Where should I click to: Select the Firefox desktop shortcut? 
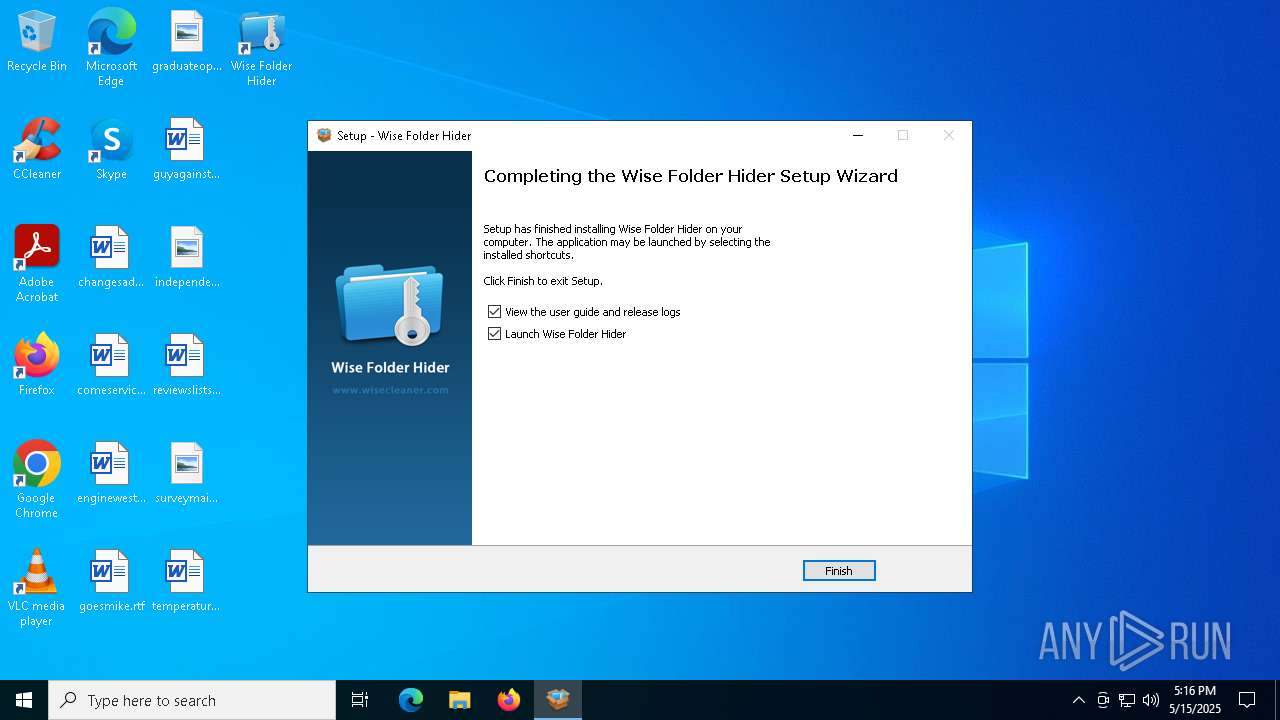(37, 366)
